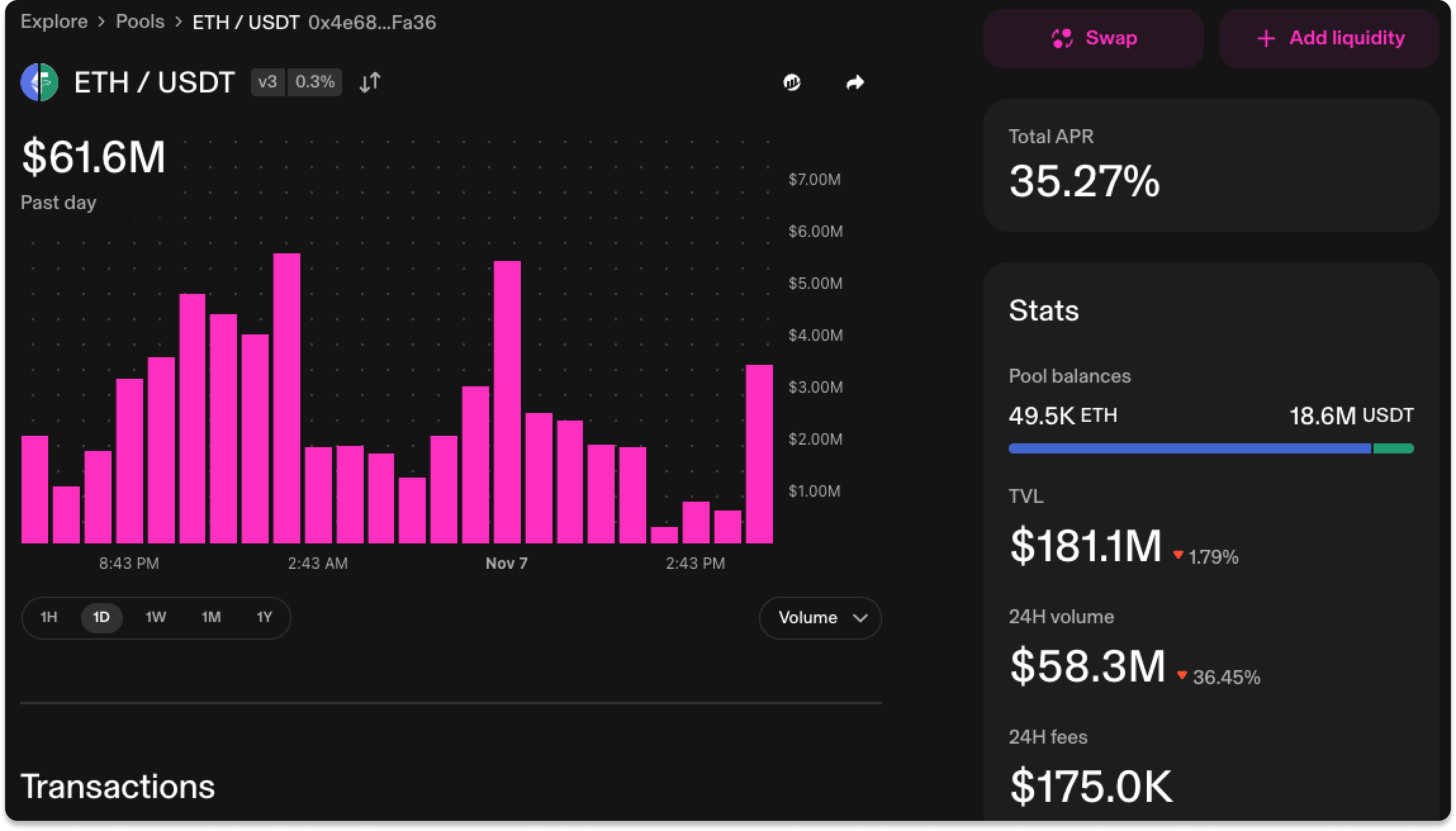Select the 1H time range
This screenshot has height=831, width=1456.
click(49, 618)
